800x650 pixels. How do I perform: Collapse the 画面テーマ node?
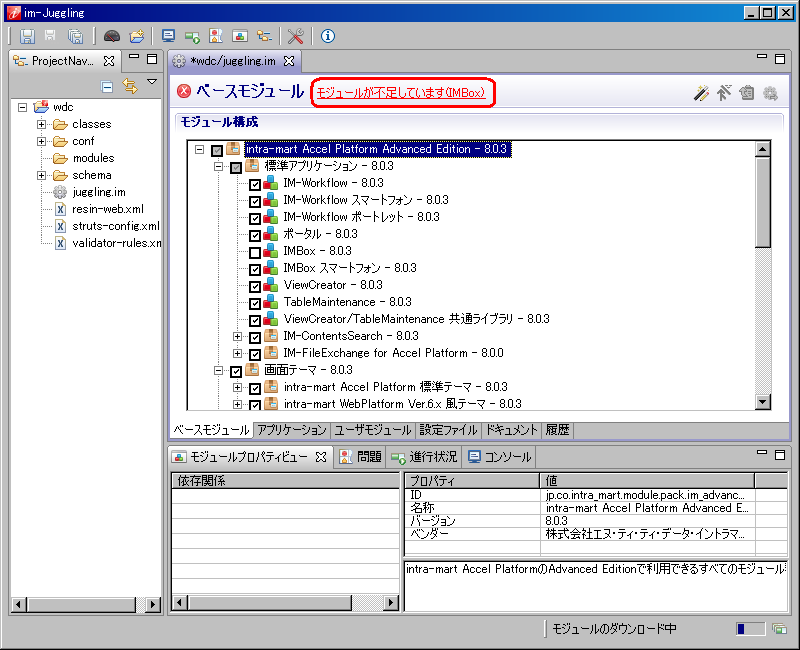pos(218,370)
